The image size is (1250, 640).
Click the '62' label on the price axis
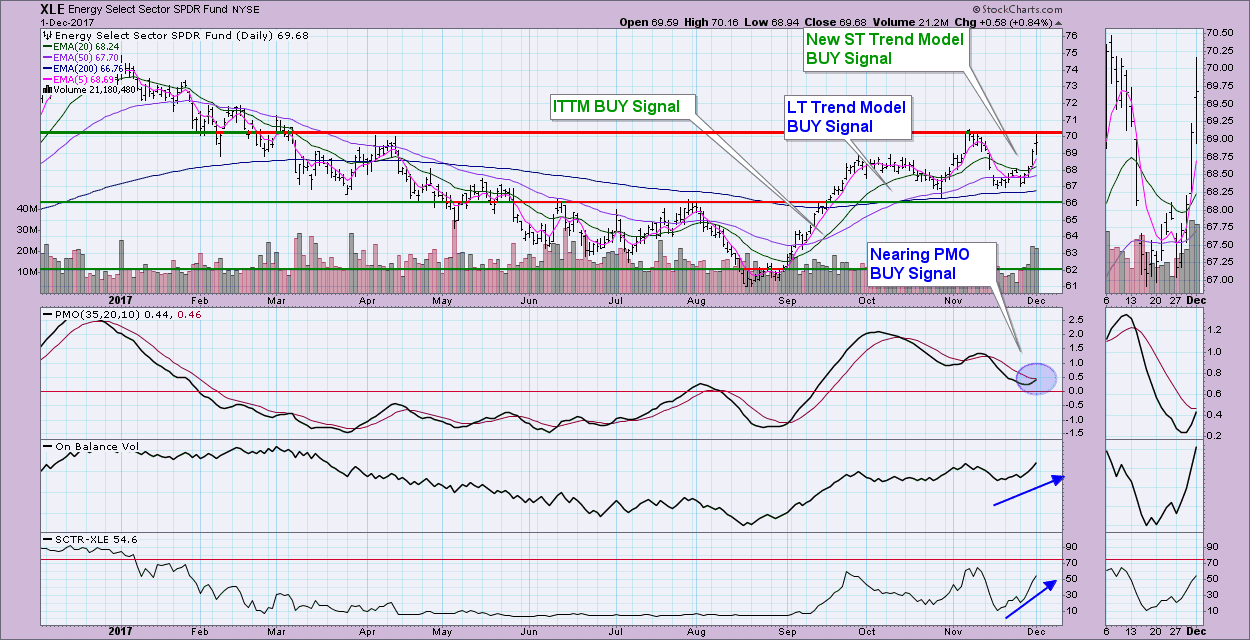pos(1071,269)
